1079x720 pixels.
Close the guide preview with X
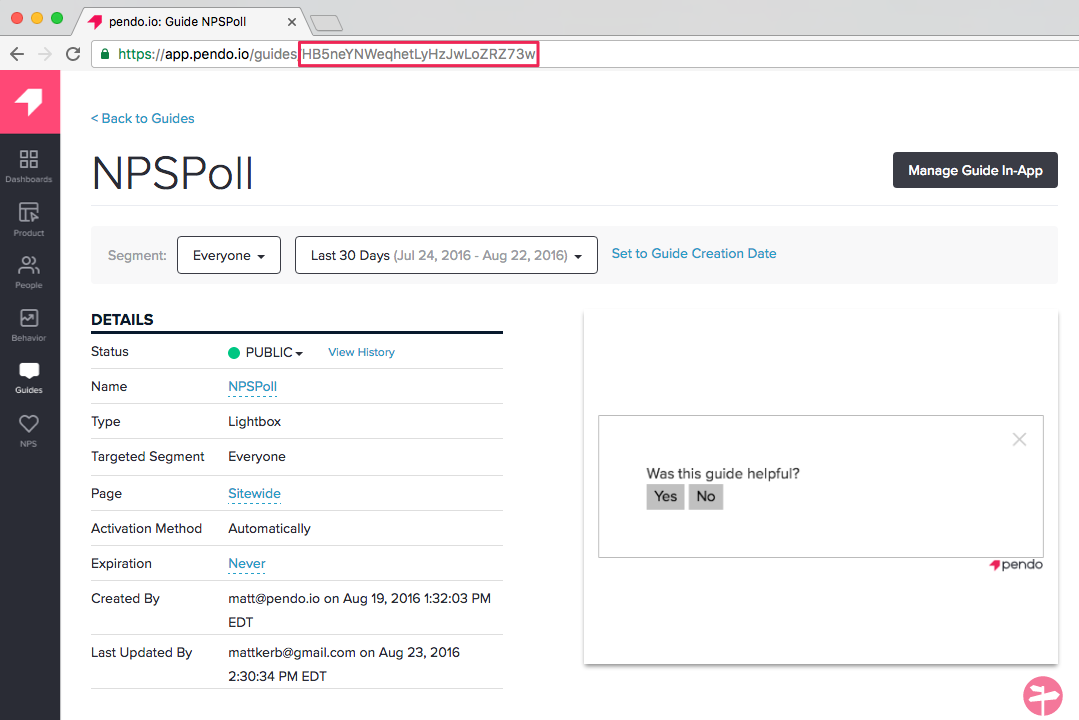tap(1019, 439)
